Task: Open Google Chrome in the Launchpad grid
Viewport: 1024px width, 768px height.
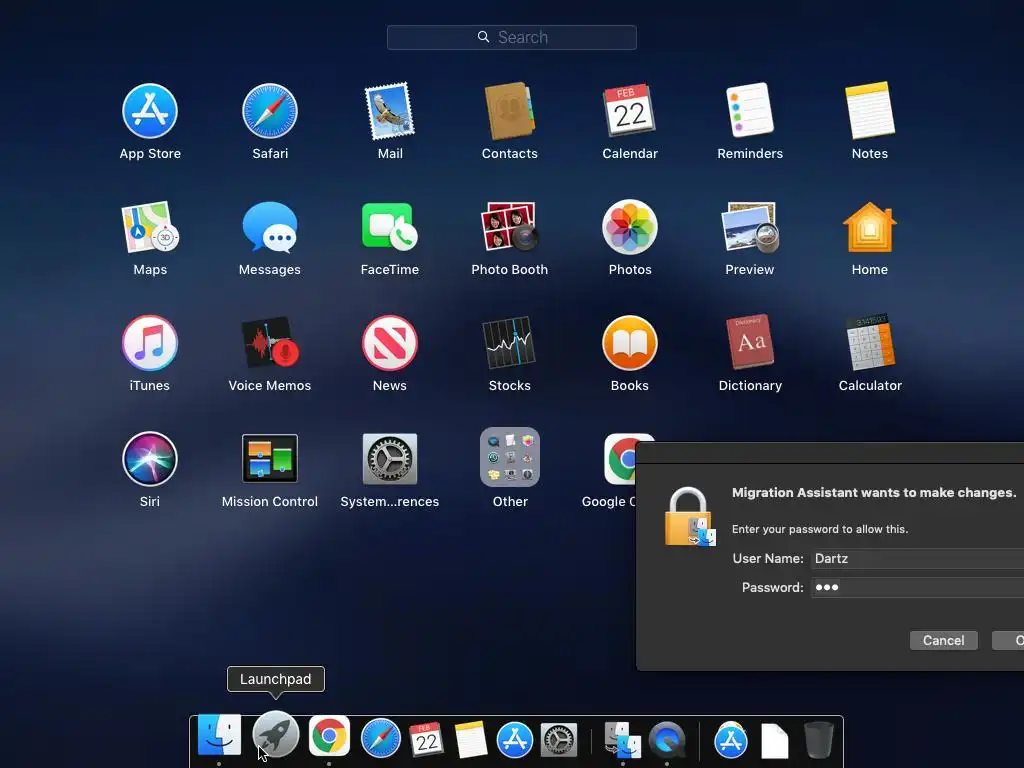Action: click(620, 458)
